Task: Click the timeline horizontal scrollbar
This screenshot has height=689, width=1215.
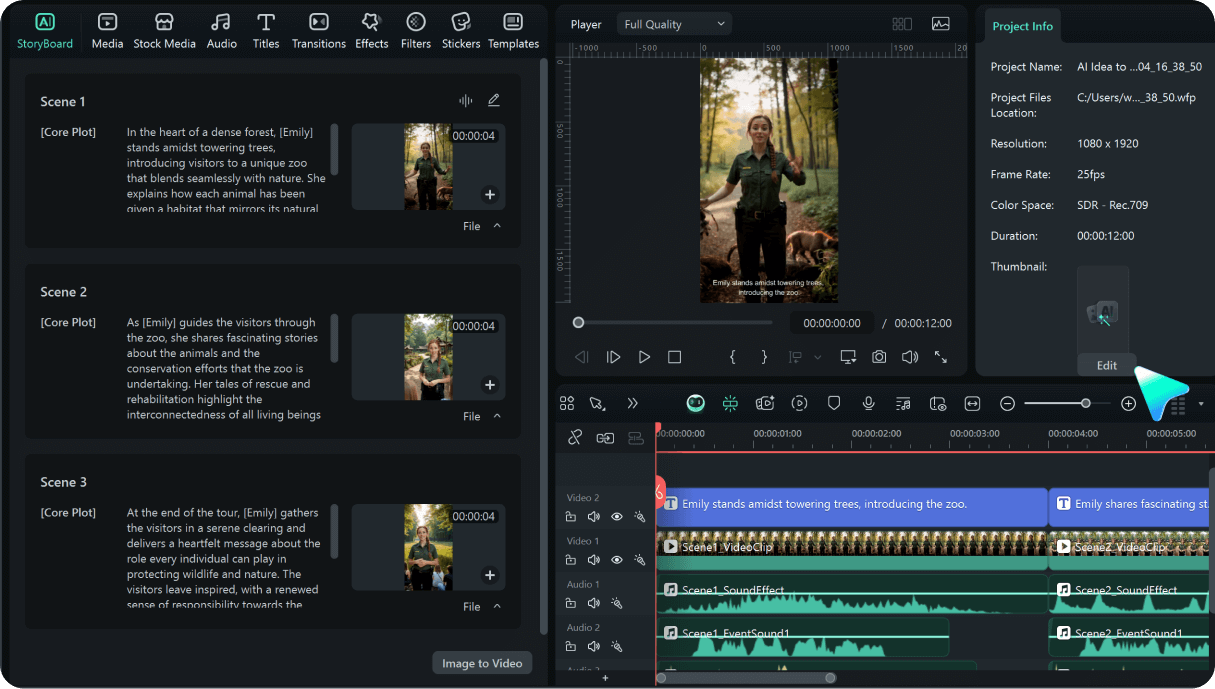Action: (746, 678)
